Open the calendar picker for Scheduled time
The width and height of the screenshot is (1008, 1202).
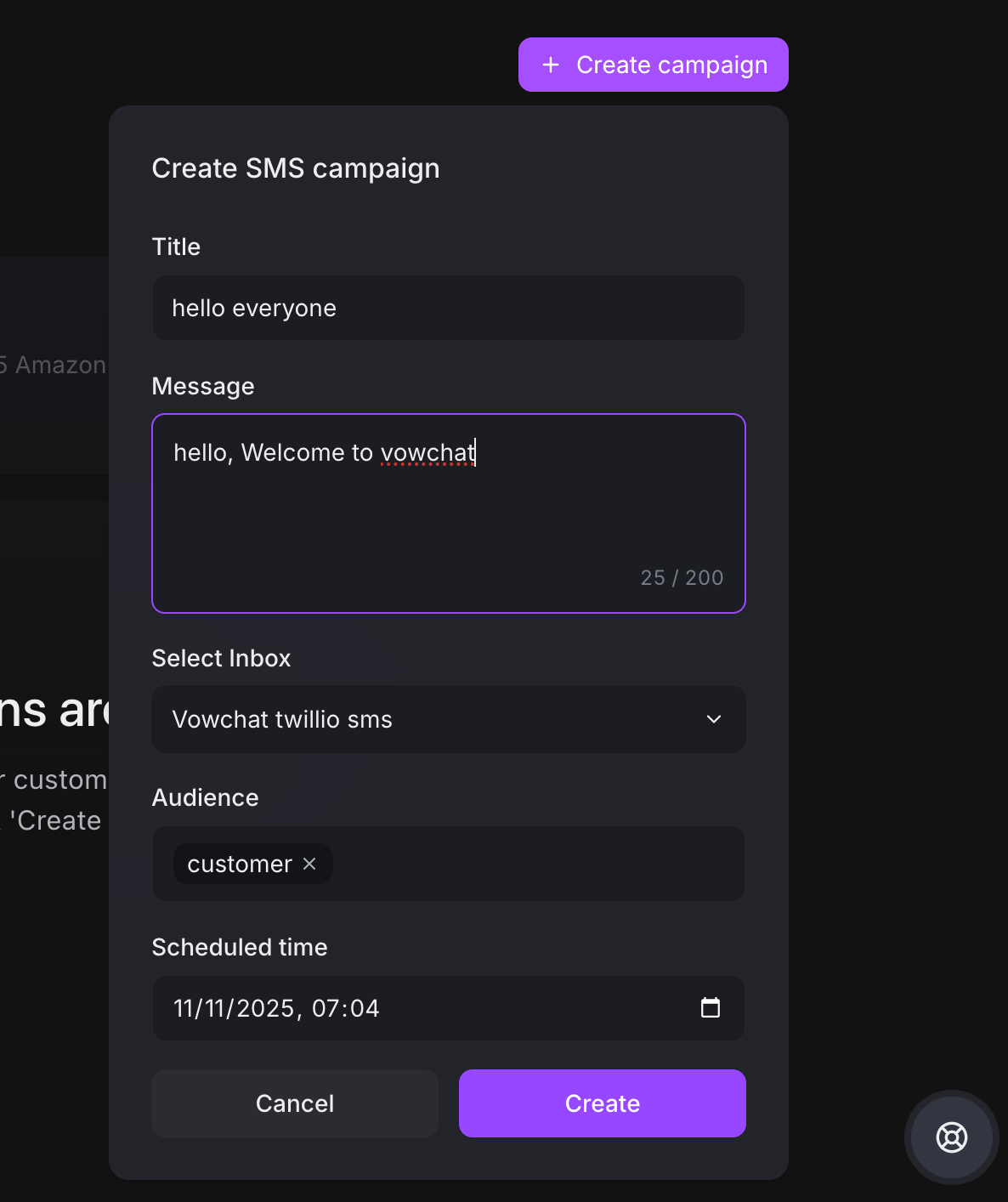tap(711, 1008)
